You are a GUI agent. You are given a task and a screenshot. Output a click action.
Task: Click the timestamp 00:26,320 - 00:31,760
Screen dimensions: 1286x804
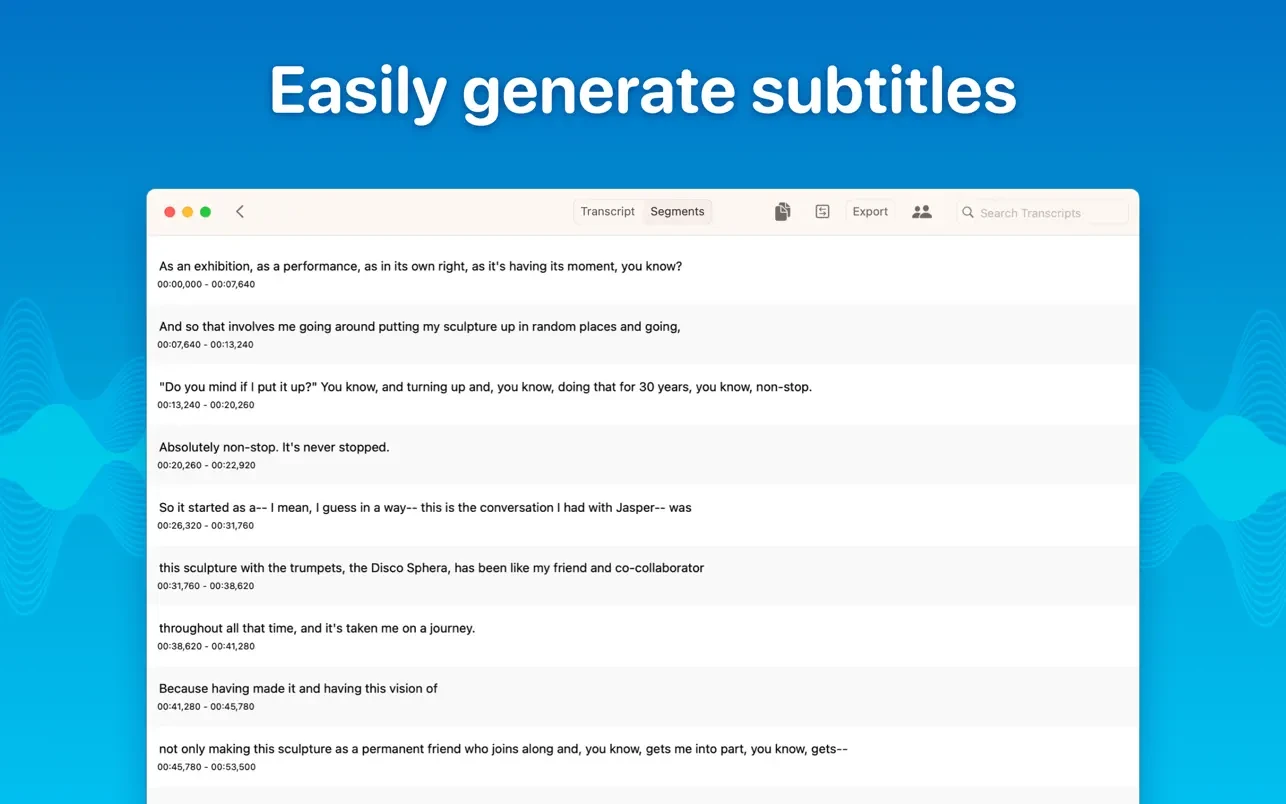[x=205, y=526]
